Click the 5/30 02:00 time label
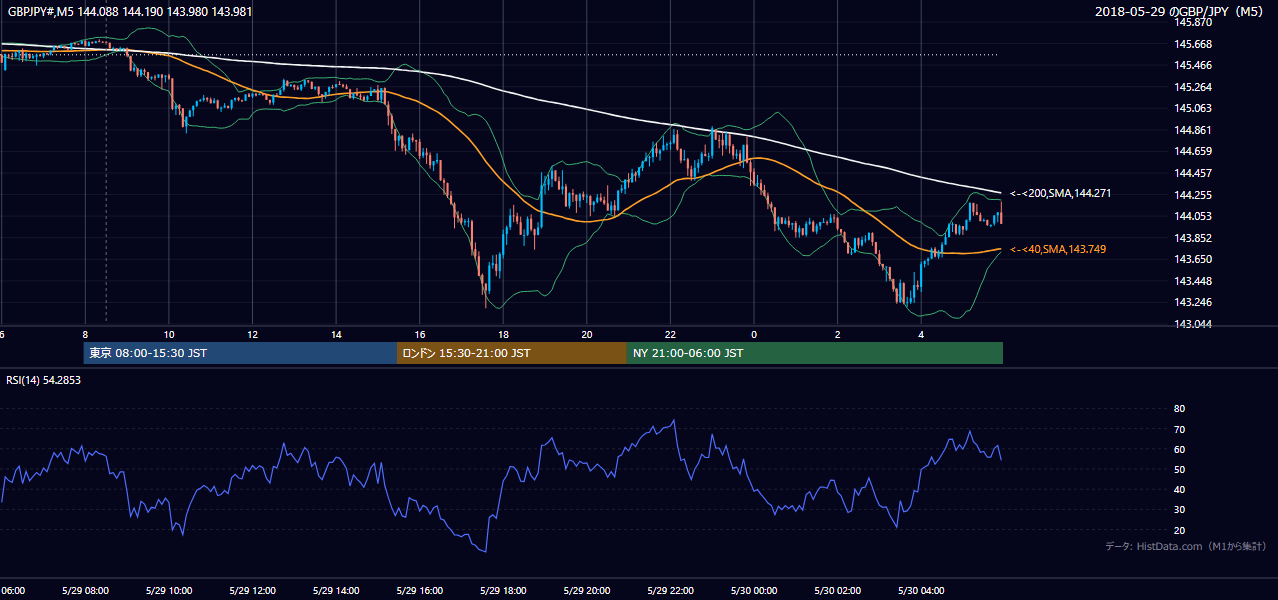1278x600 pixels. point(837,590)
